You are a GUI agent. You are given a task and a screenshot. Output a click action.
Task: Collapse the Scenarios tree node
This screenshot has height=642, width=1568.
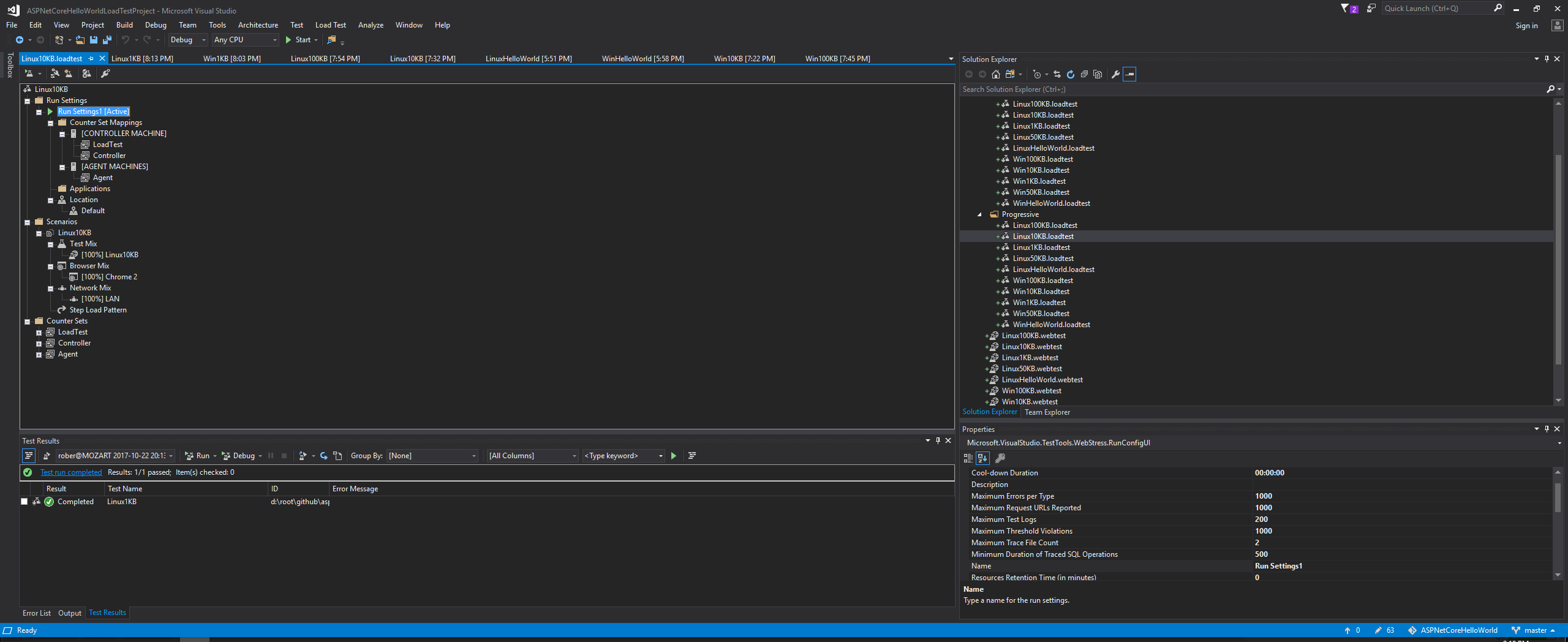coord(27,222)
